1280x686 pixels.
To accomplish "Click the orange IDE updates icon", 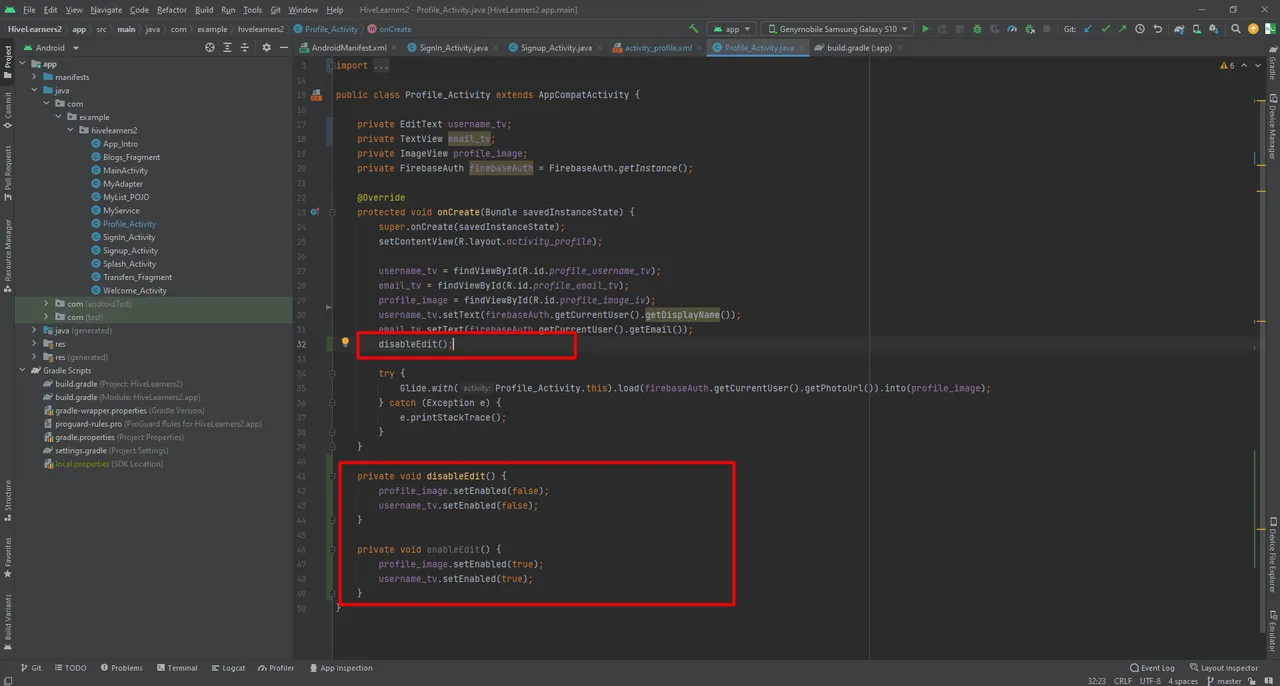I will coord(1253,29).
